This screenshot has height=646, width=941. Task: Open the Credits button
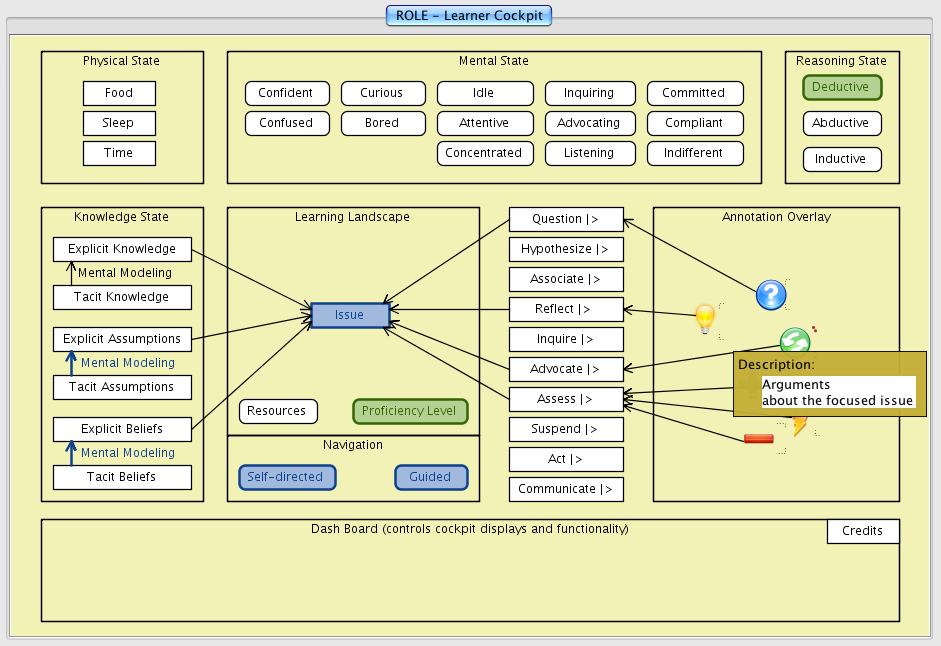click(862, 531)
